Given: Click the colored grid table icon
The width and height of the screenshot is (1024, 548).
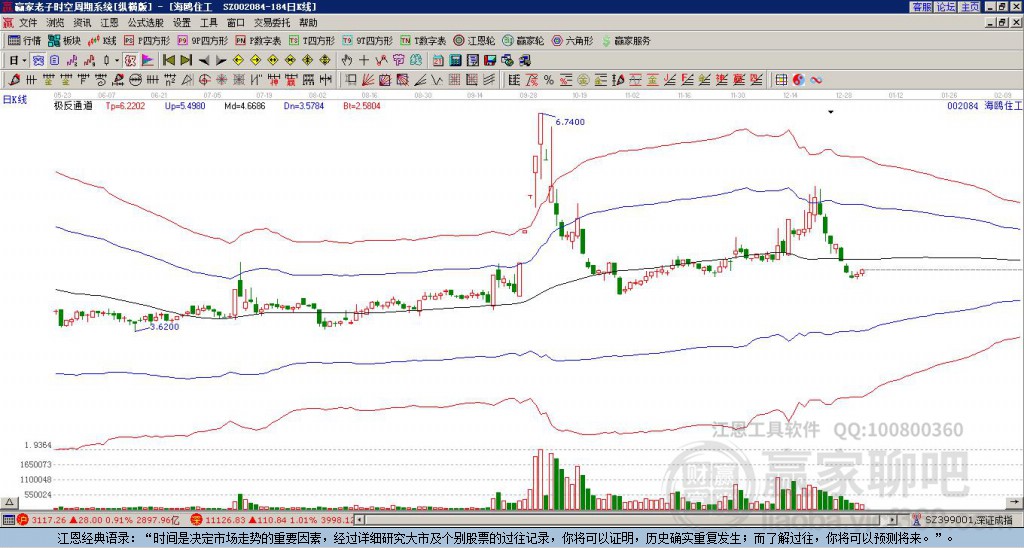Looking at the screenshot, I should coord(781,80).
